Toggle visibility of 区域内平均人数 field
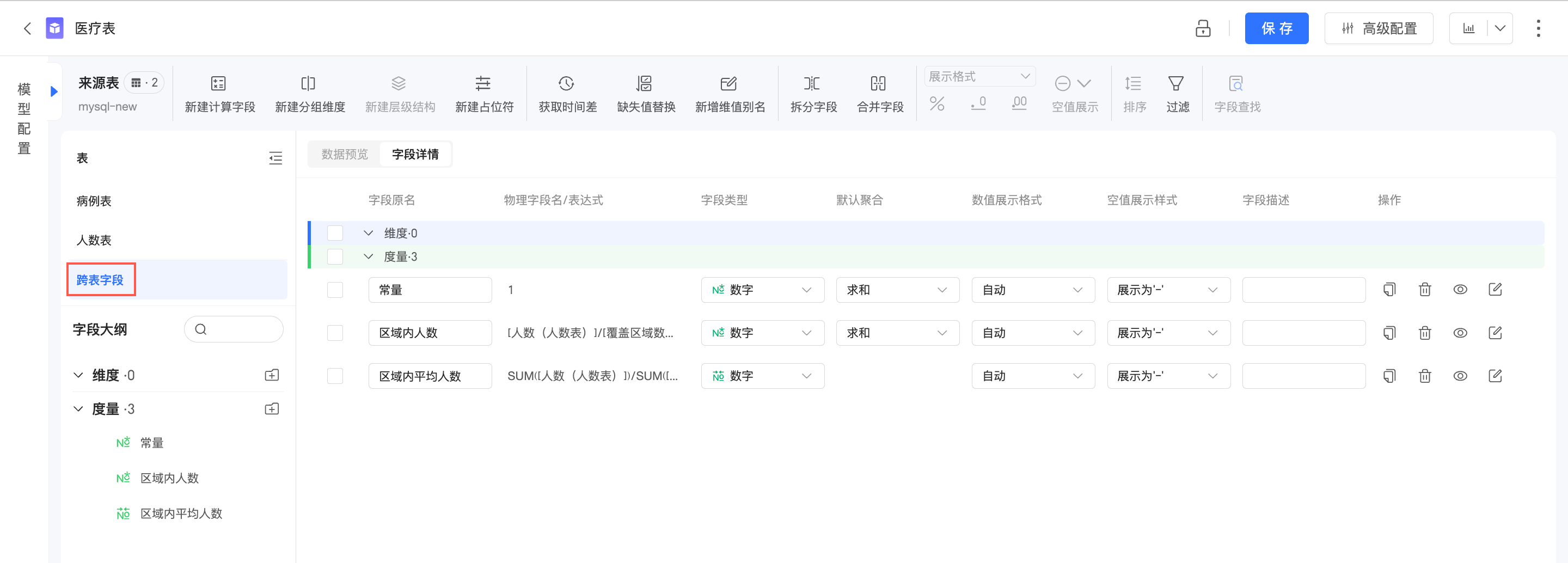 coord(1460,376)
